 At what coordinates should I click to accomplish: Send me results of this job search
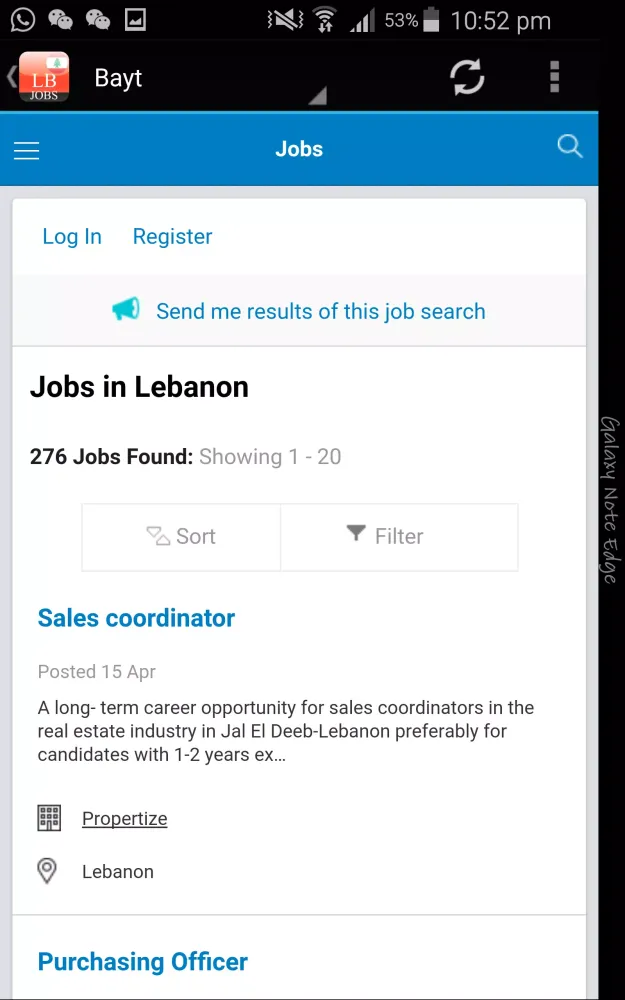tap(320, 311)
